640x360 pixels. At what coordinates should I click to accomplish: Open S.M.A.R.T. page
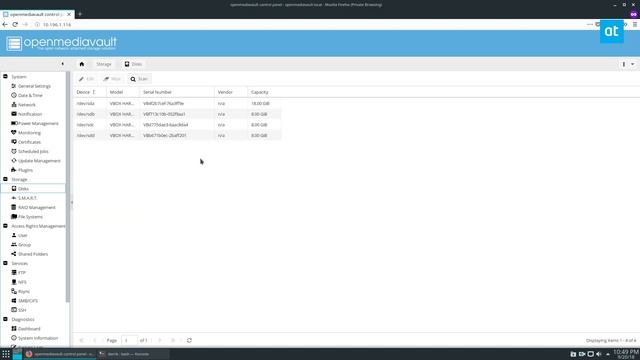pyautogui.click(x=27, y=198)
